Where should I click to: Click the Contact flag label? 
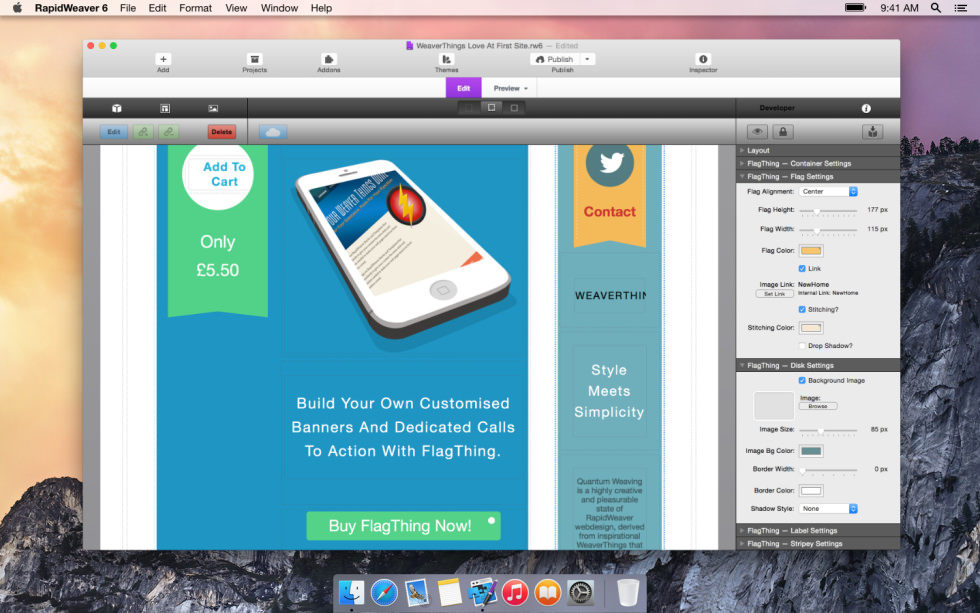[610, 212]
